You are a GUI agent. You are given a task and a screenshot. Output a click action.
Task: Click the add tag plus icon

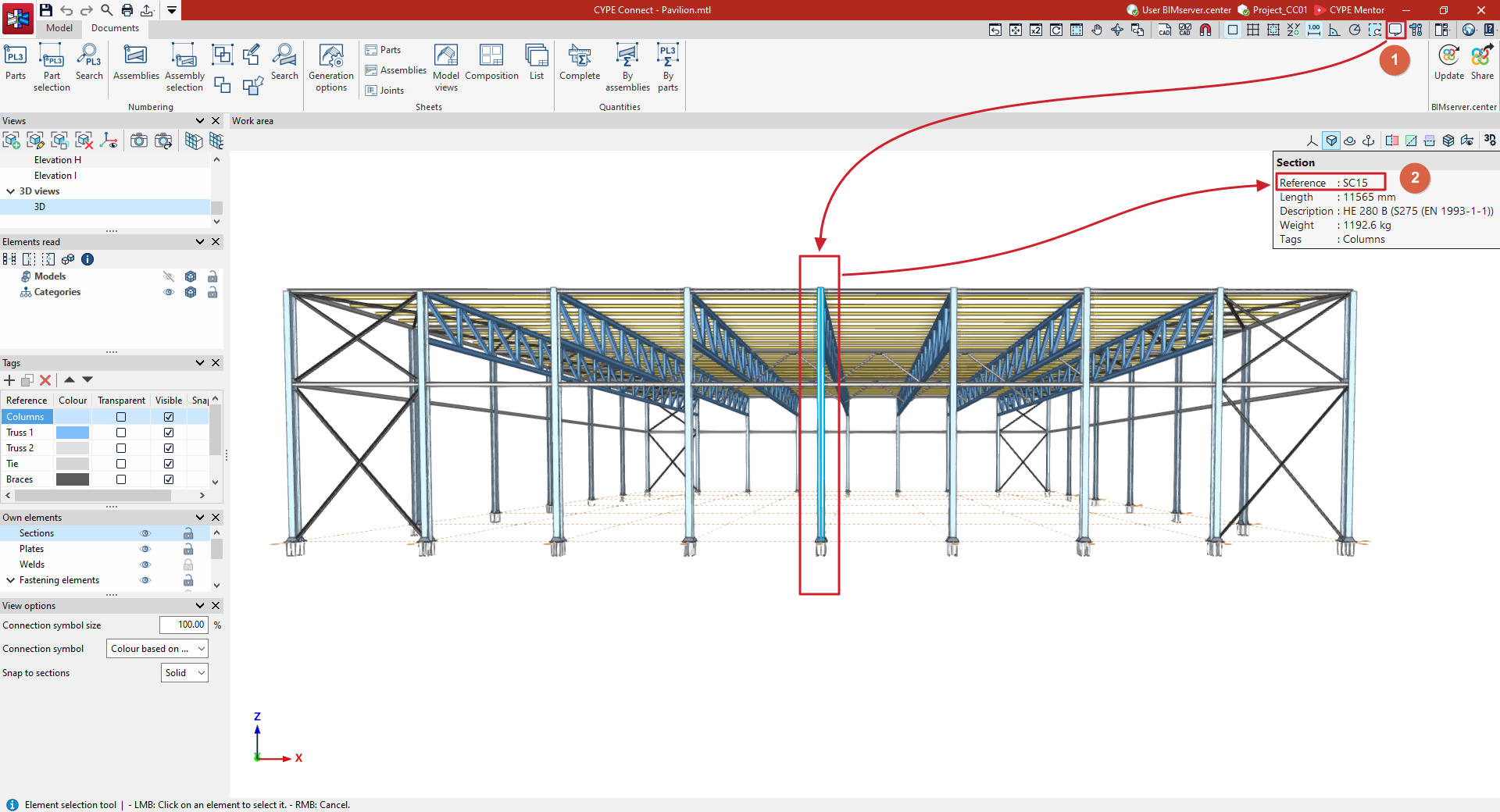9,380
